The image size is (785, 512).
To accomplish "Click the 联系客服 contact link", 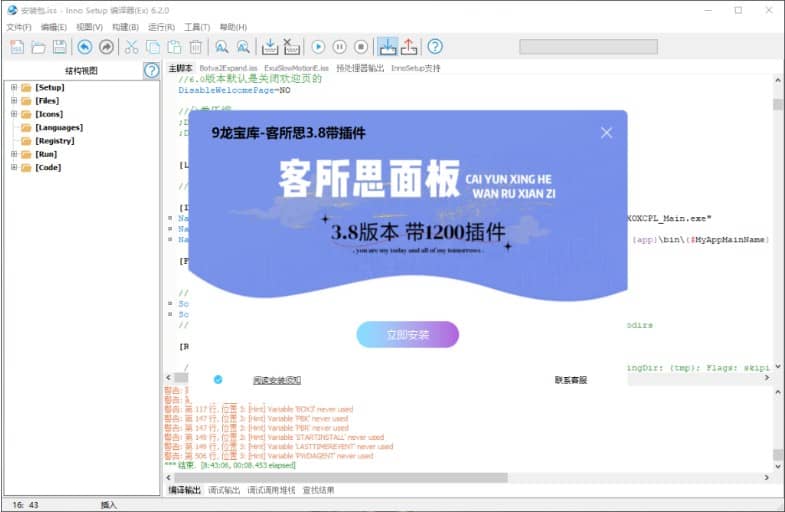I will pos(571,380).
